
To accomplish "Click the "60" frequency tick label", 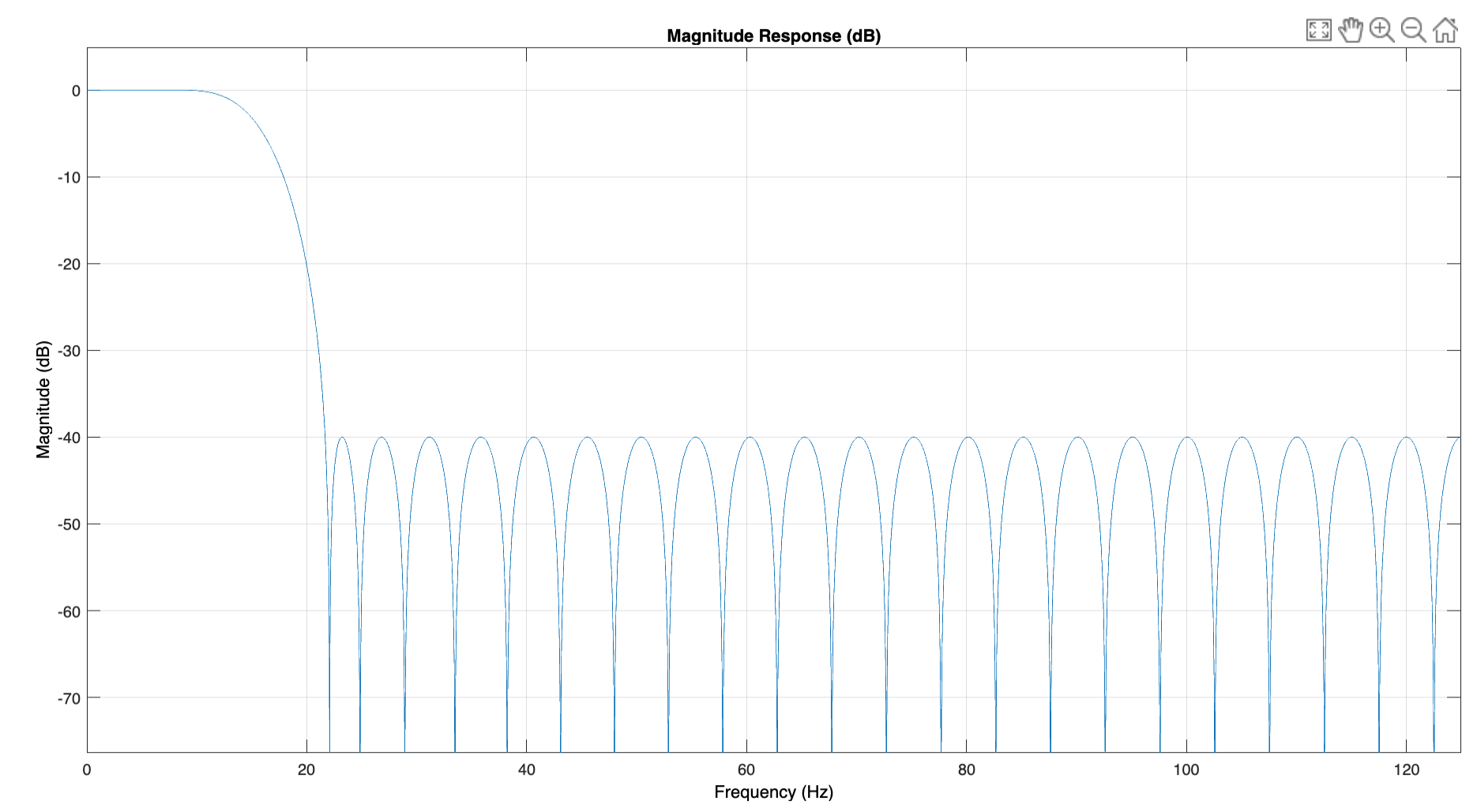I will [x=746, y=769].
